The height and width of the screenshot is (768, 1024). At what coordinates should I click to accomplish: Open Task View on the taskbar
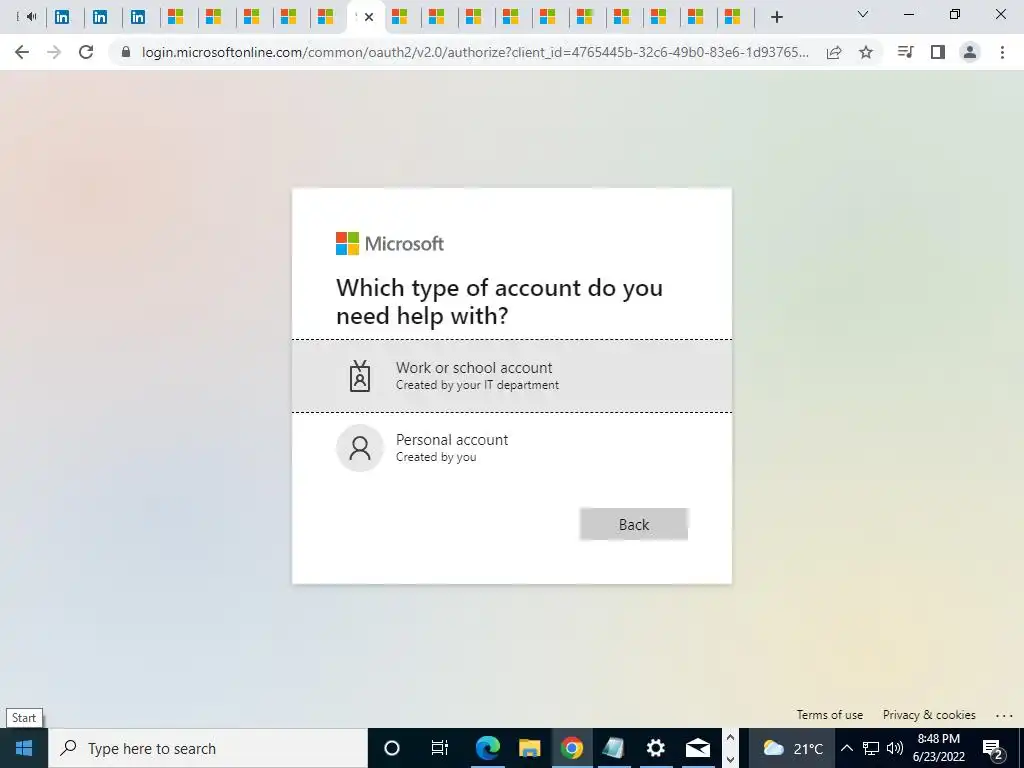(x=440, y=748)
